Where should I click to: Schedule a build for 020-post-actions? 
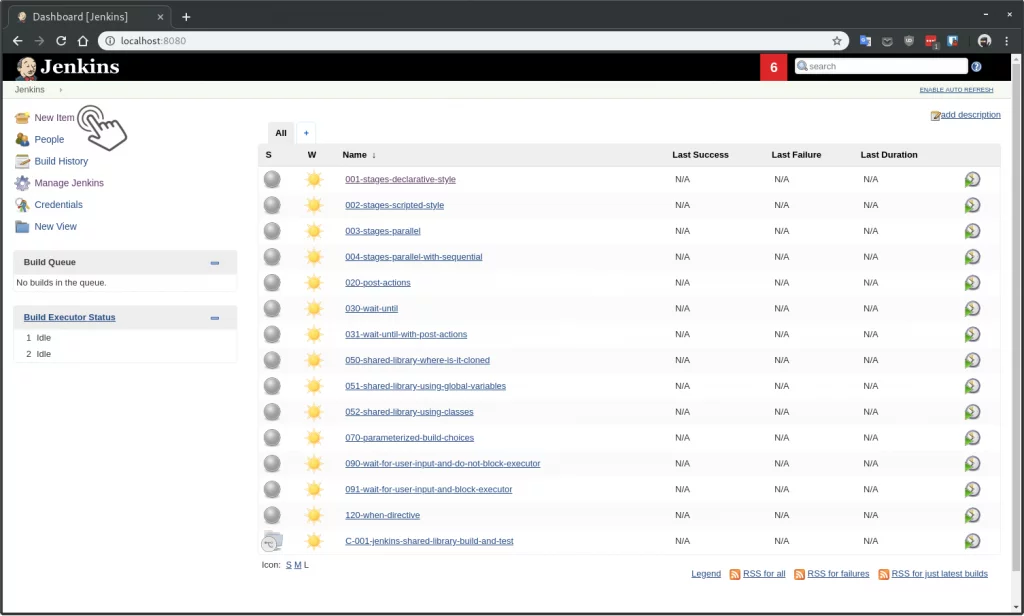click(x=972, y=282)
